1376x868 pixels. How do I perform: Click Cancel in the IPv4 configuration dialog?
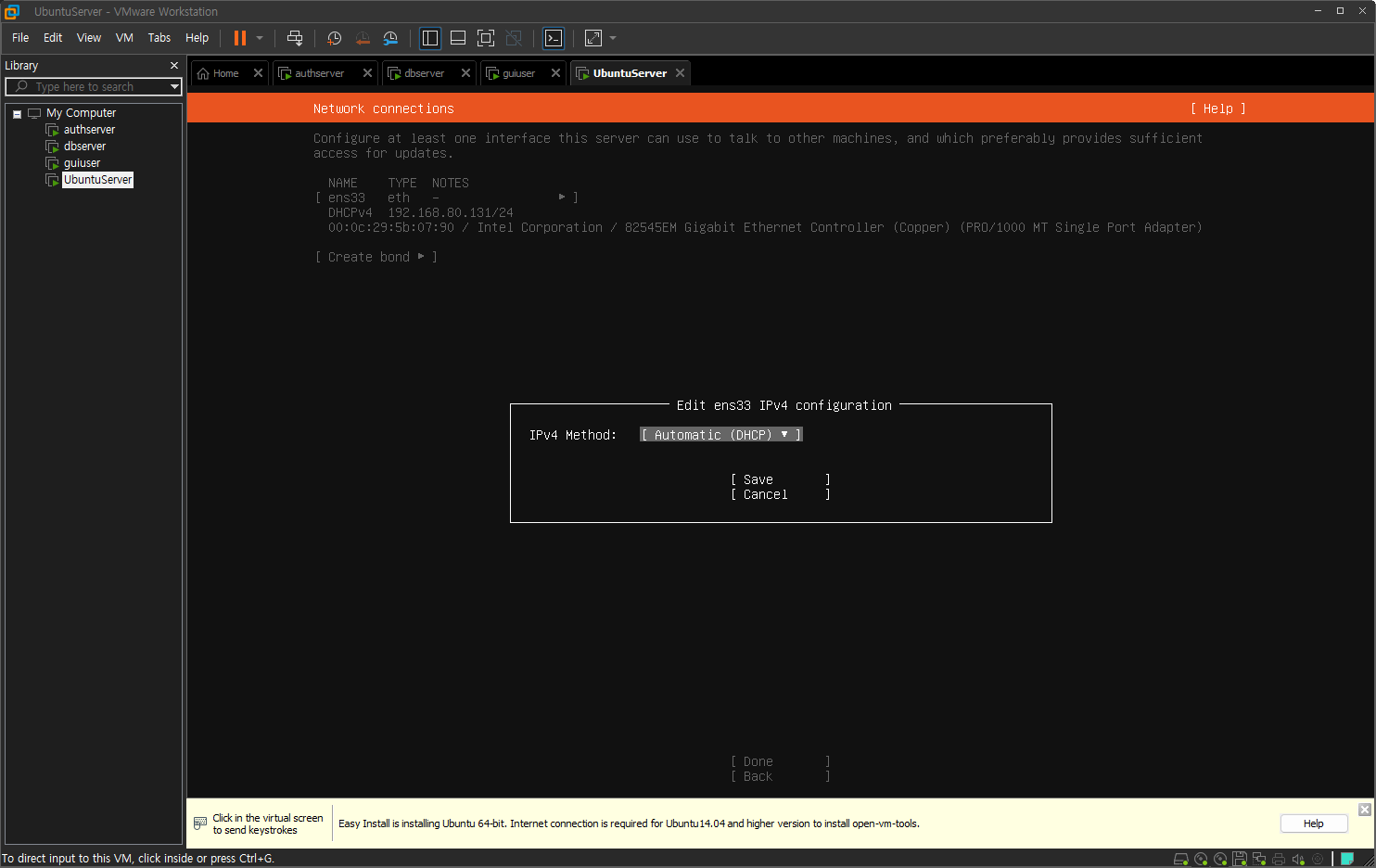780,494
